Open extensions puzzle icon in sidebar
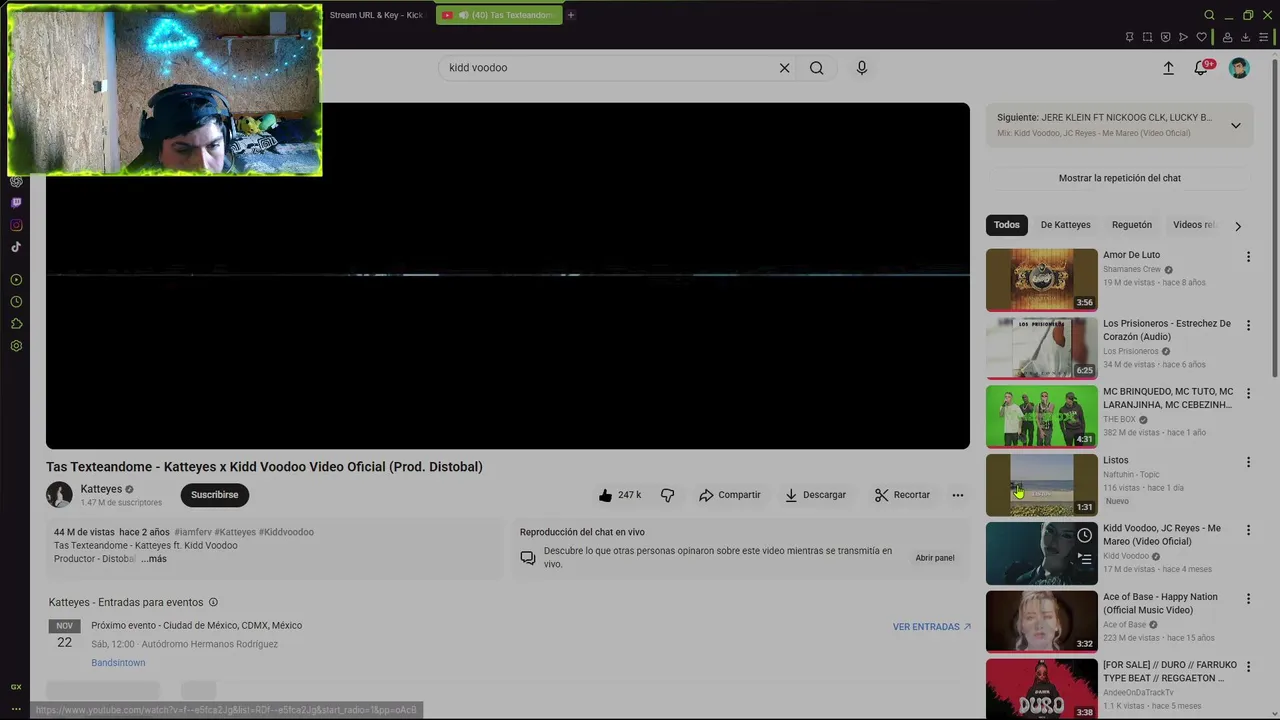The width and height of the screenshot is (1280, 720). click(16, 324)
